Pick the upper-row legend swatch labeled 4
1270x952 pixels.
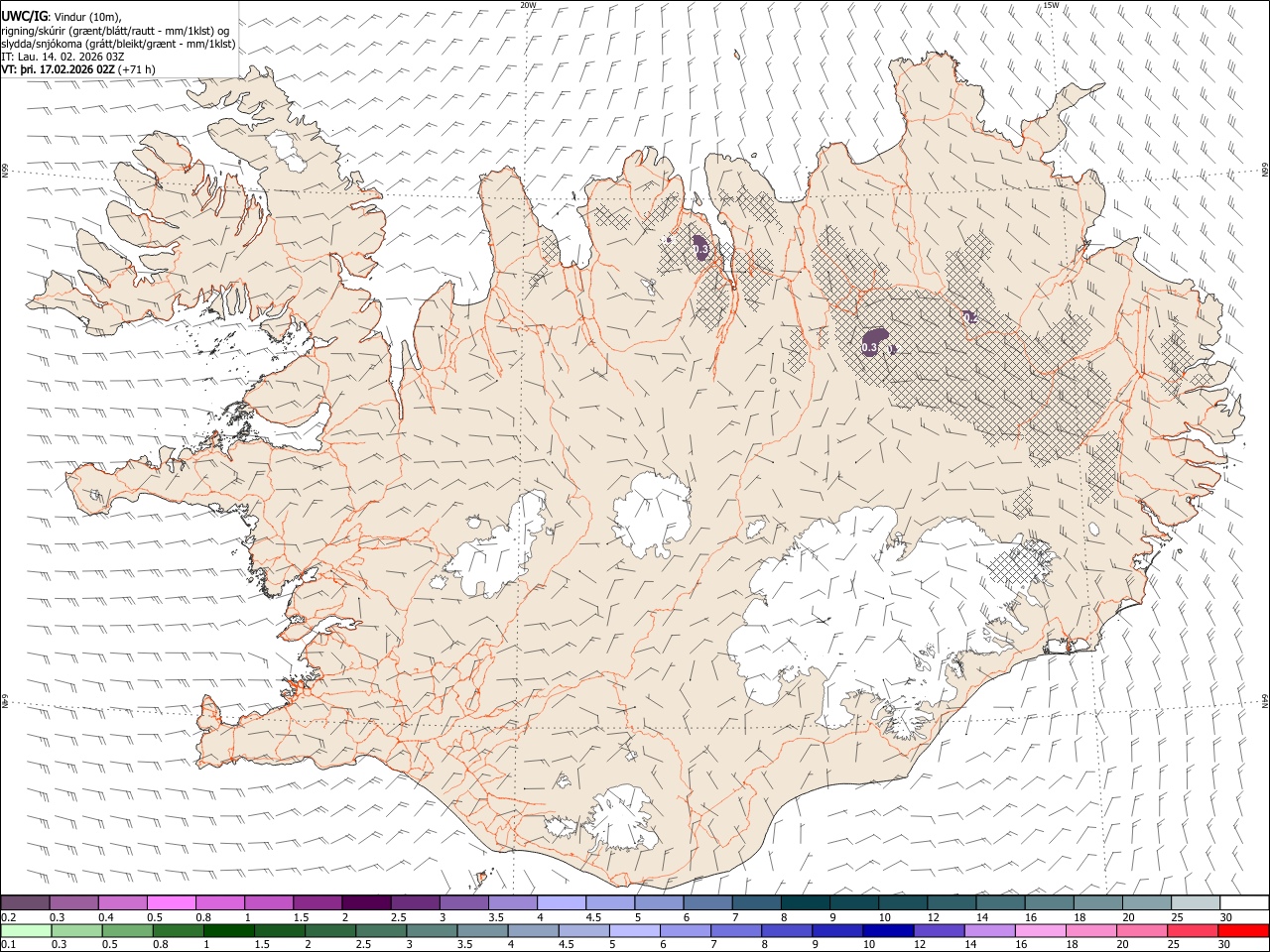point(562,902)
